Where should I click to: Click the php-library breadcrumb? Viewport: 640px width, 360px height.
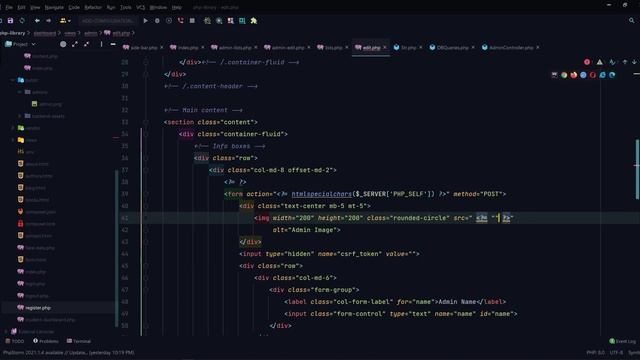pyautogui.click(x=12, y=33)
